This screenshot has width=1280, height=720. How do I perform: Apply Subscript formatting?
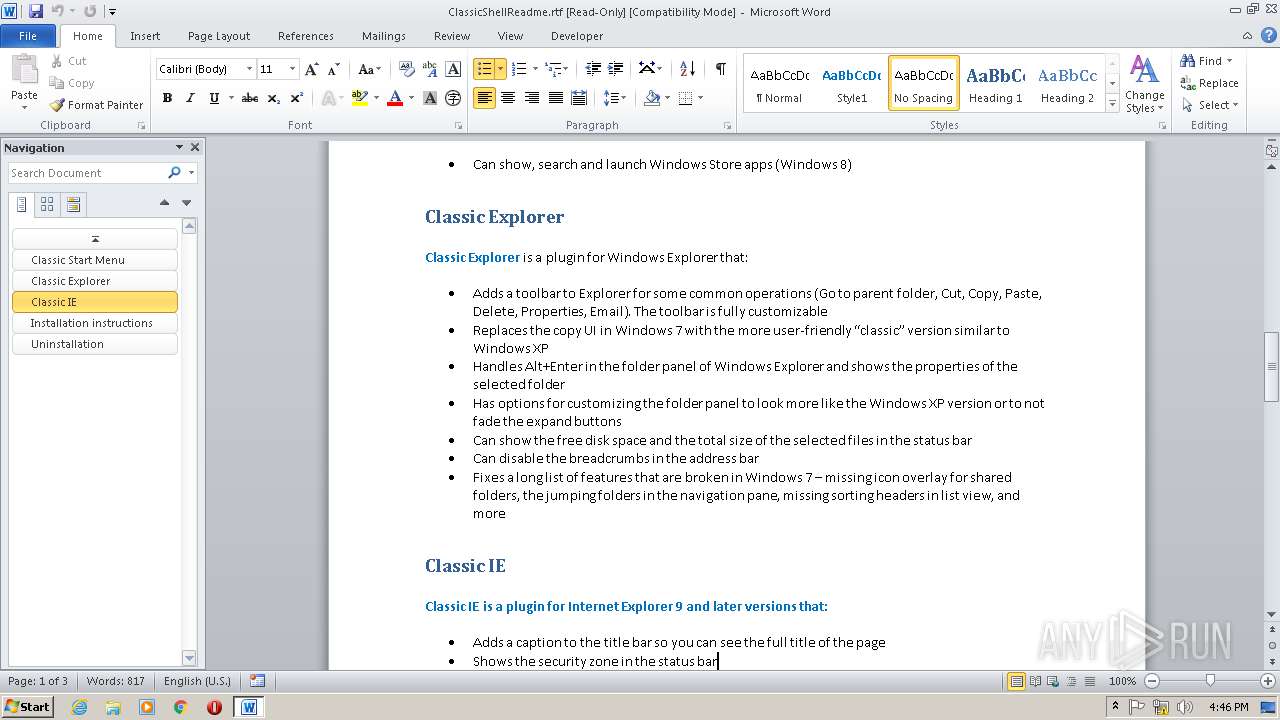(274, 98)
